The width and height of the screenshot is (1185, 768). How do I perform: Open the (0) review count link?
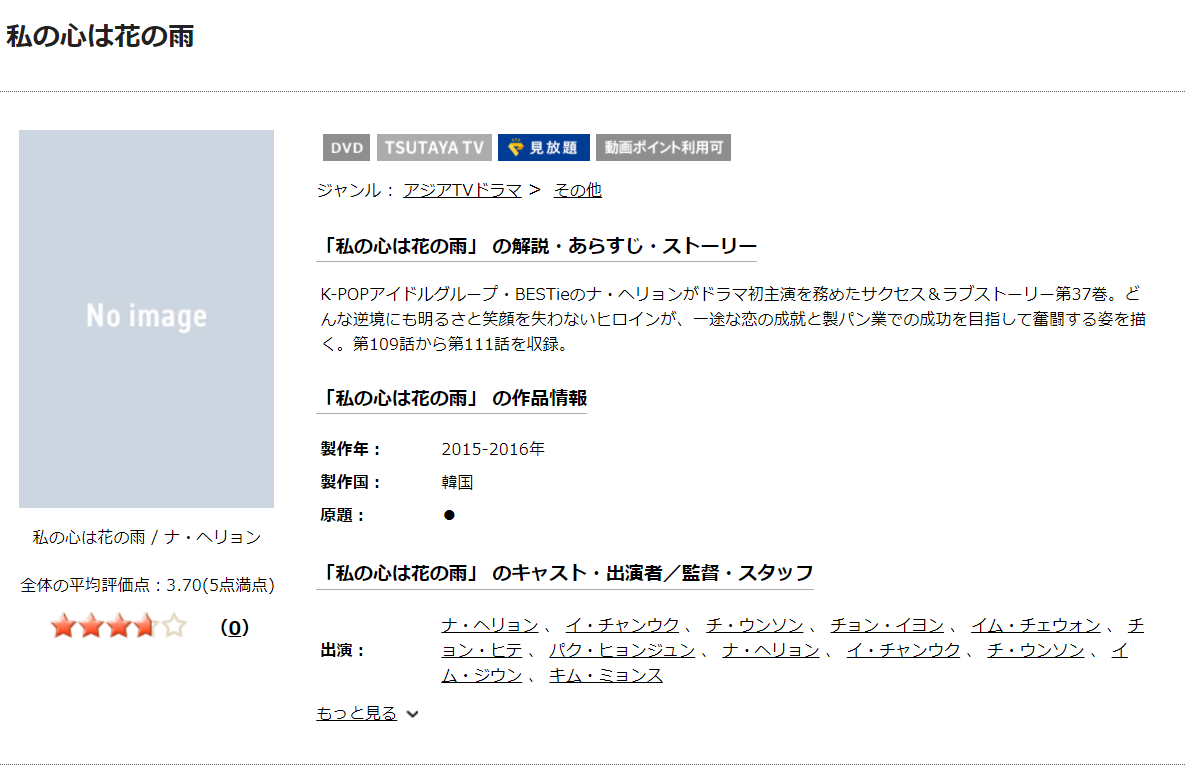233,628
